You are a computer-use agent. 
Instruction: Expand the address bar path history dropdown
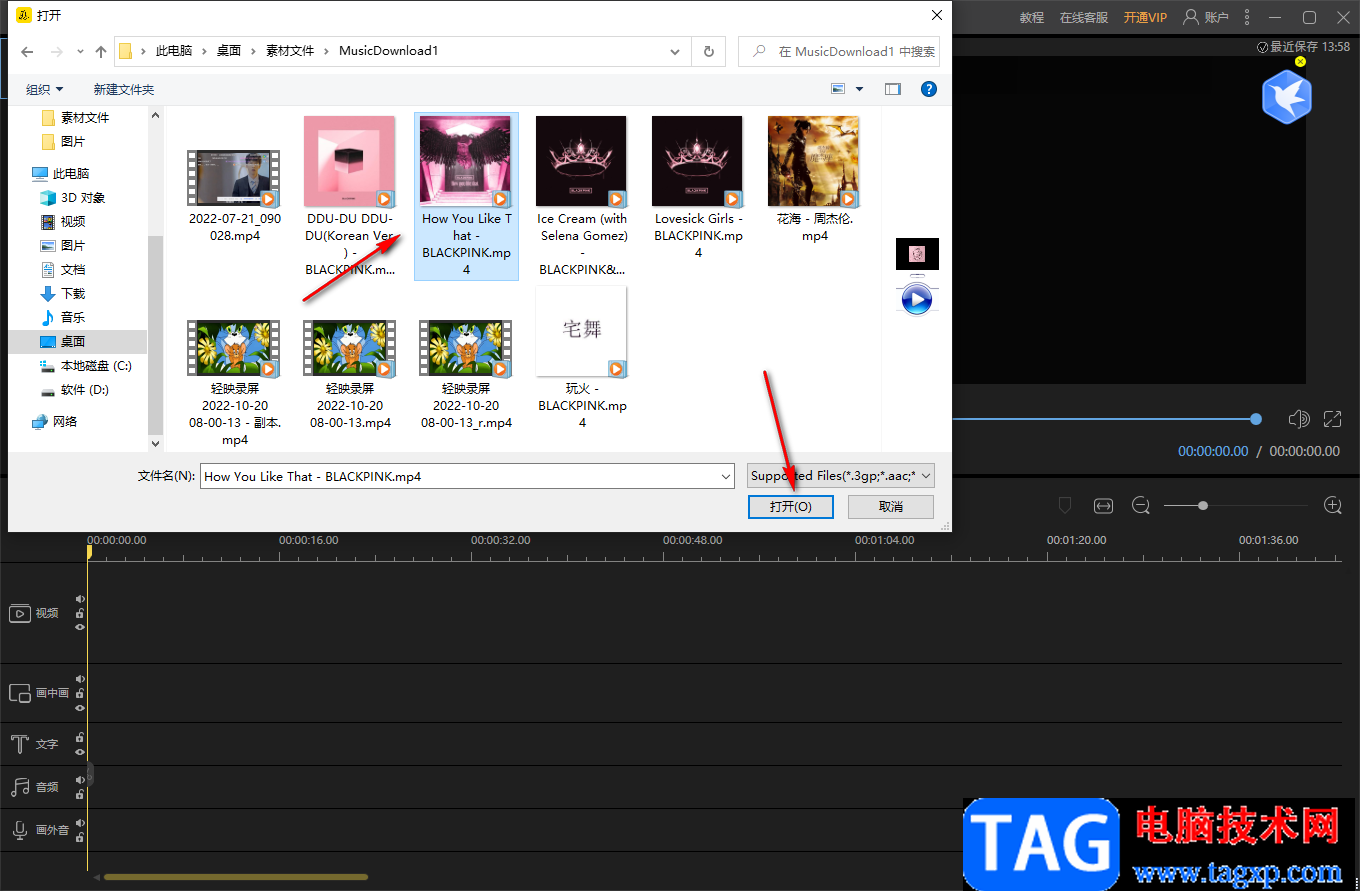click(676, 51)
